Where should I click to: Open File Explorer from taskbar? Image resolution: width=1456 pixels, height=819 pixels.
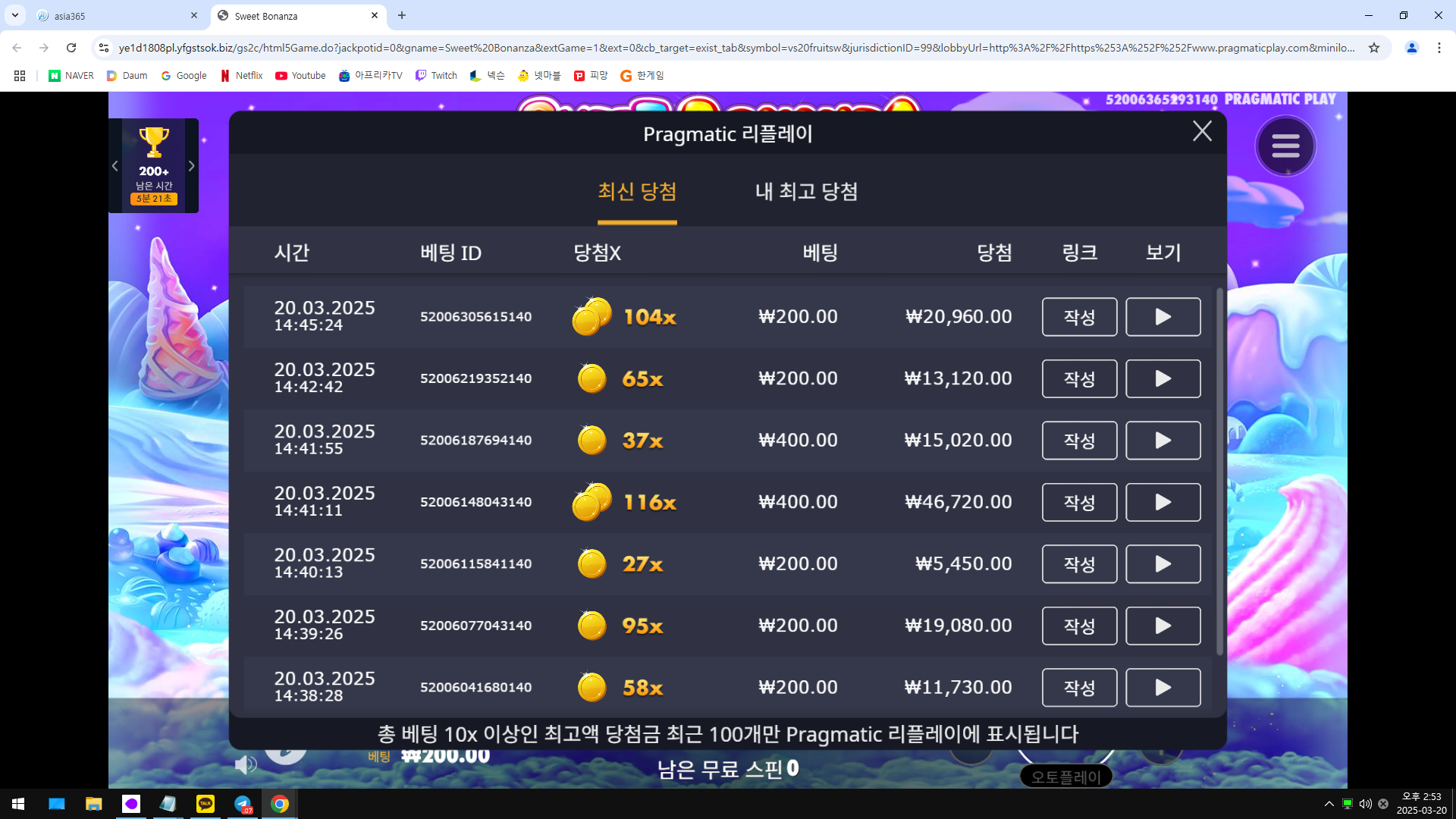(93, 804)
